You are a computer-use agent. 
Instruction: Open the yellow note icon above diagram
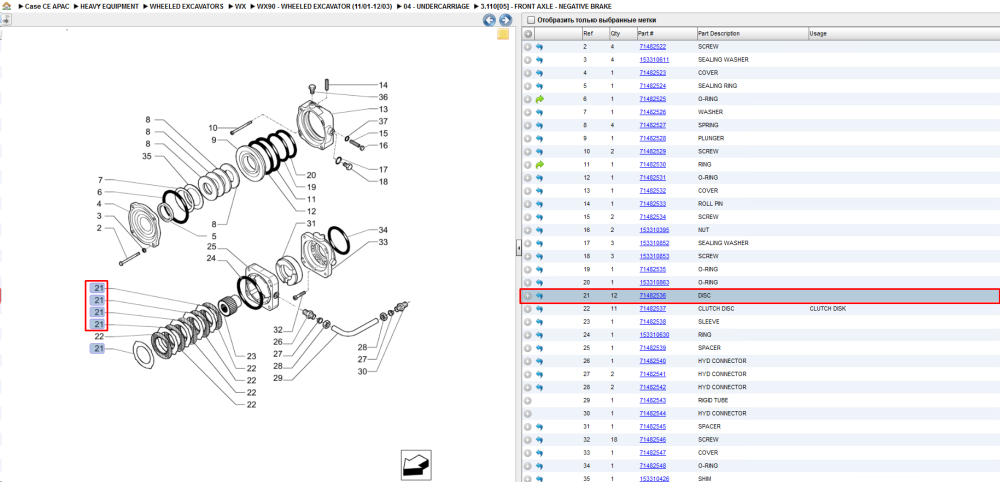[x=503, y=34]
